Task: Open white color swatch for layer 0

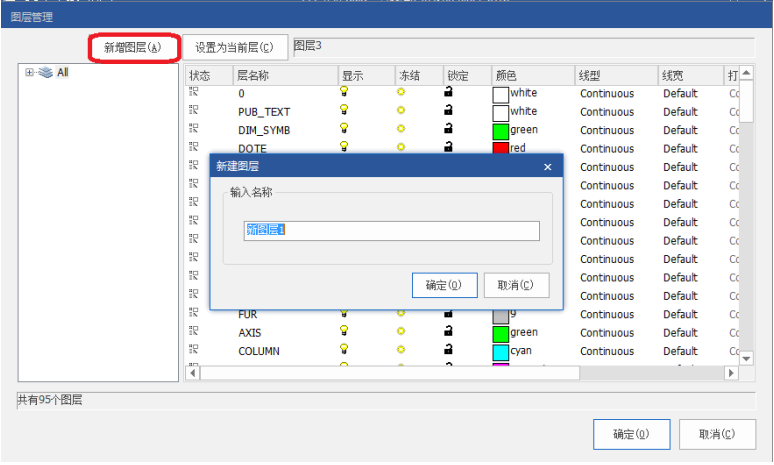Action: pos(501,95)
